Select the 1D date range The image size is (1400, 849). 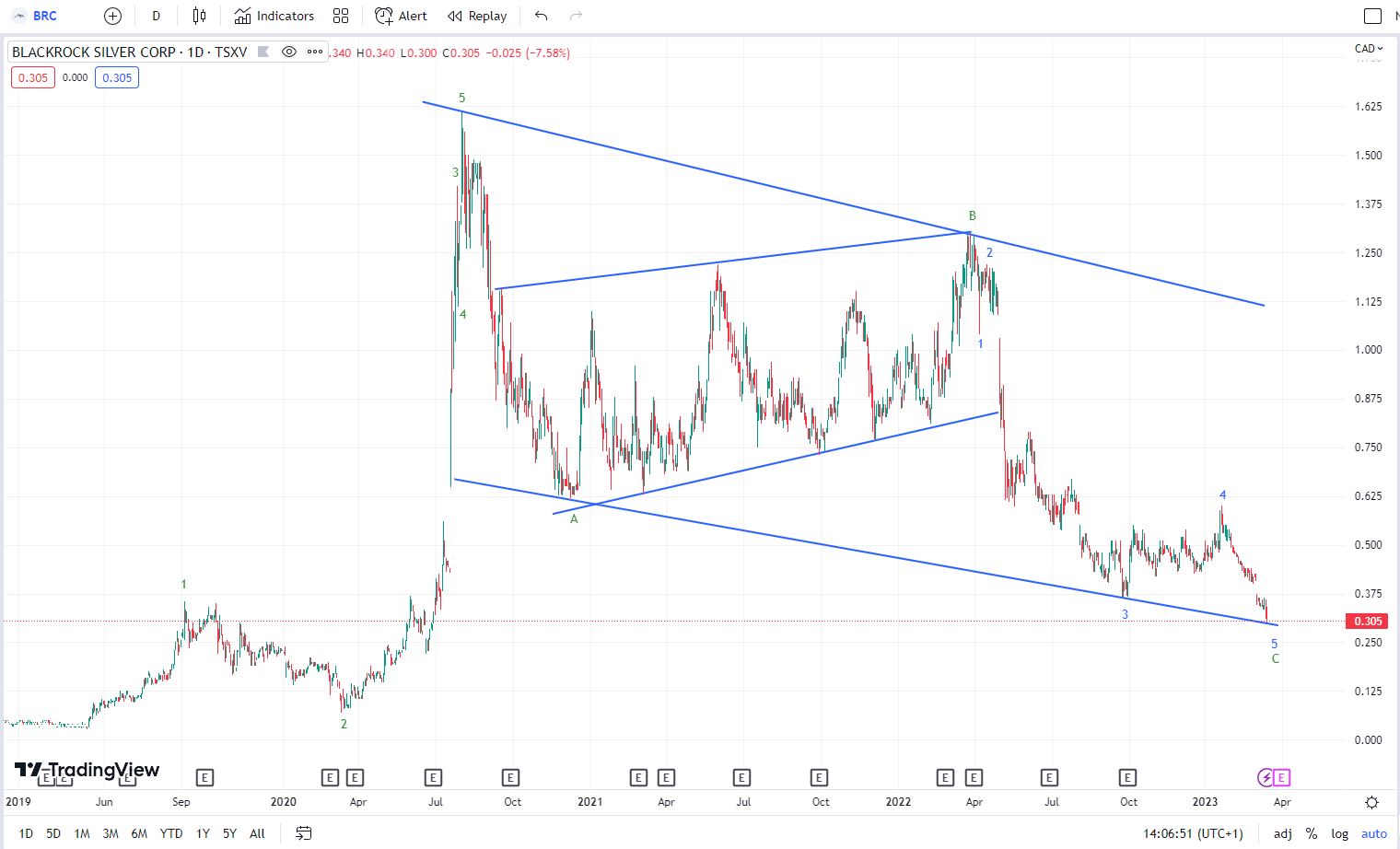(26, 833)
